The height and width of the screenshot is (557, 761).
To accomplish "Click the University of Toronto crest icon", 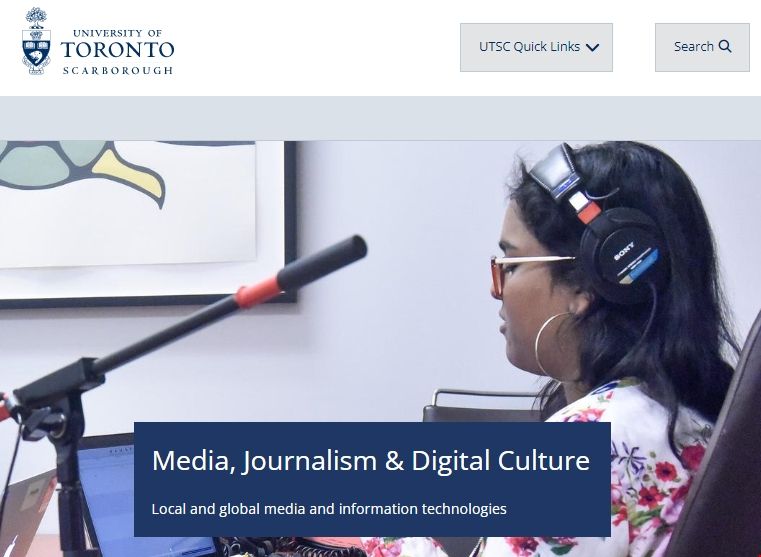I will (36, 41).
